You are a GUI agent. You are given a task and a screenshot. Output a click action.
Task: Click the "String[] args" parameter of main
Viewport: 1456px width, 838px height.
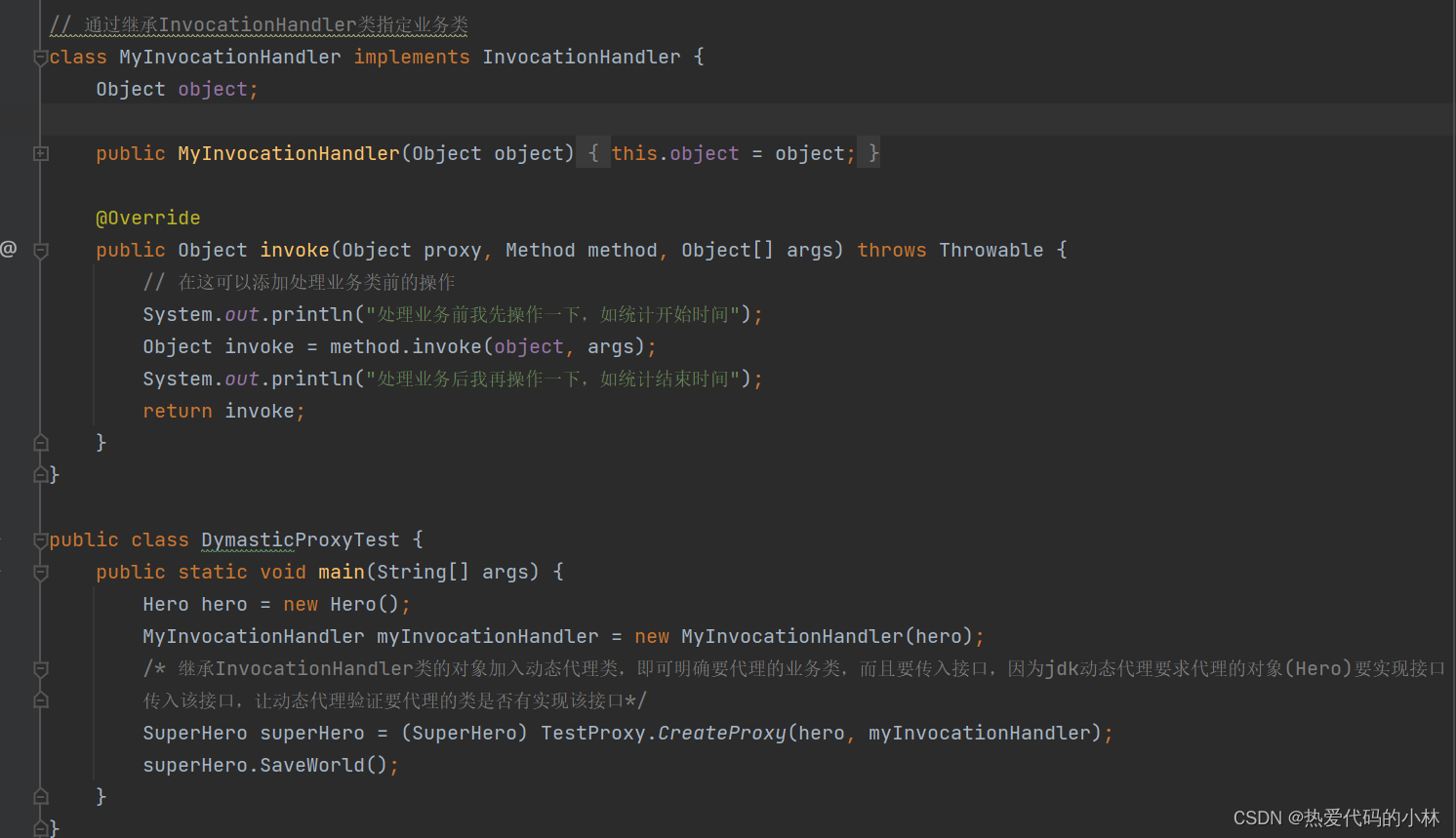click(453, 572)
